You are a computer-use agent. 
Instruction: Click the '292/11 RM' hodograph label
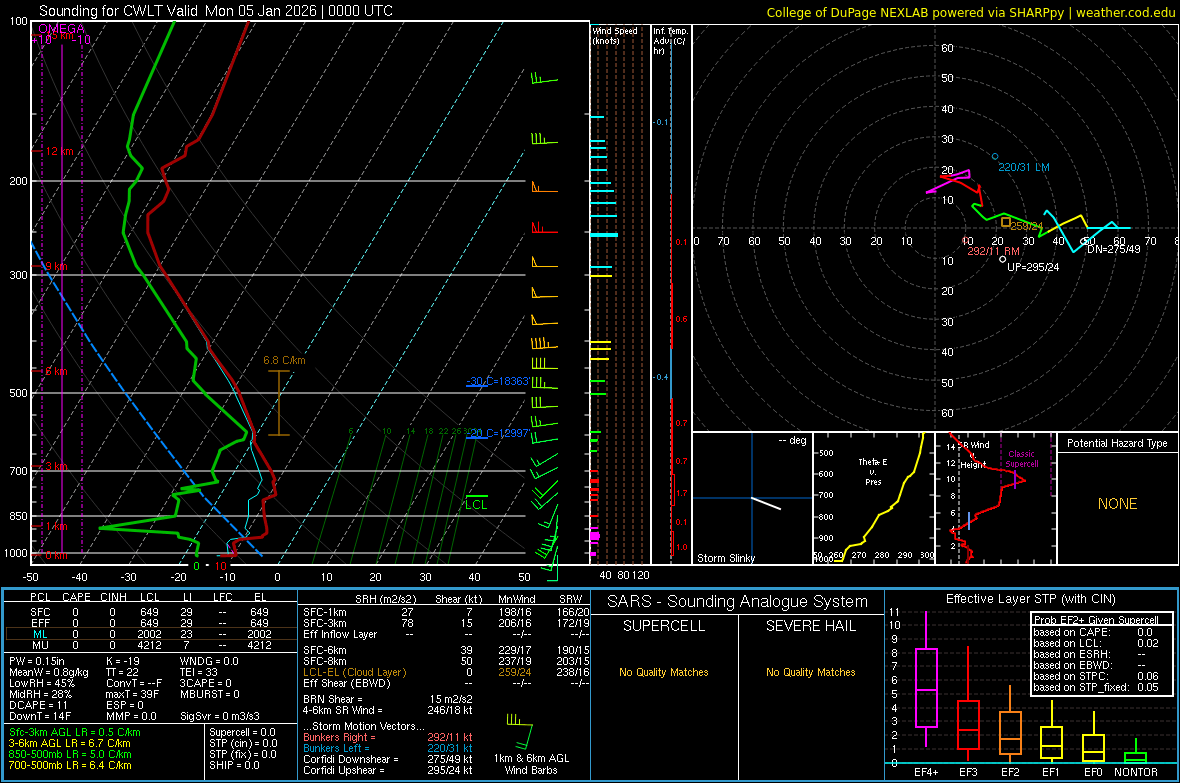[993, 251]
